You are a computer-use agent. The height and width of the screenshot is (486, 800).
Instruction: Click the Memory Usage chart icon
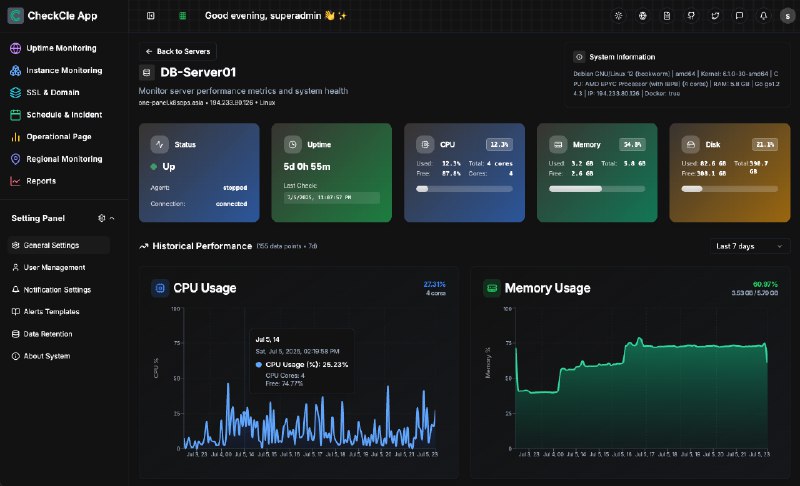pyautogui.click(x=492, y=288)
